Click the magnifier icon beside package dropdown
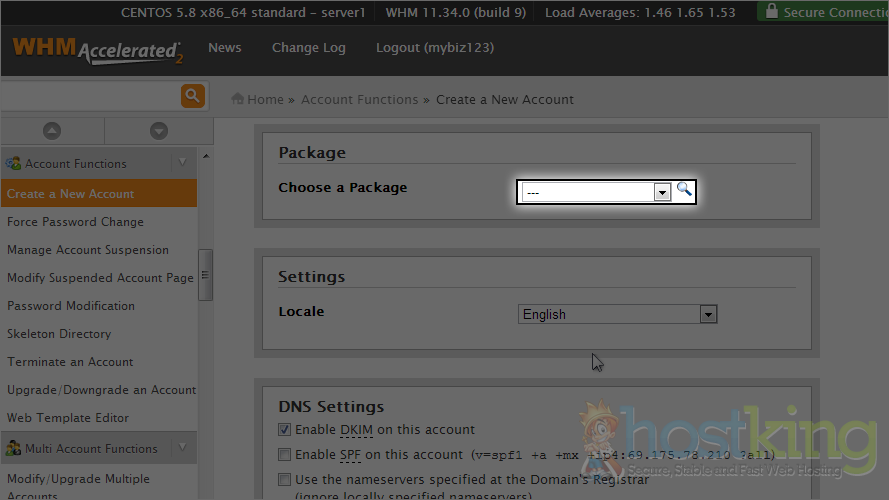The image size is (889, 500). tap(684, 190)
